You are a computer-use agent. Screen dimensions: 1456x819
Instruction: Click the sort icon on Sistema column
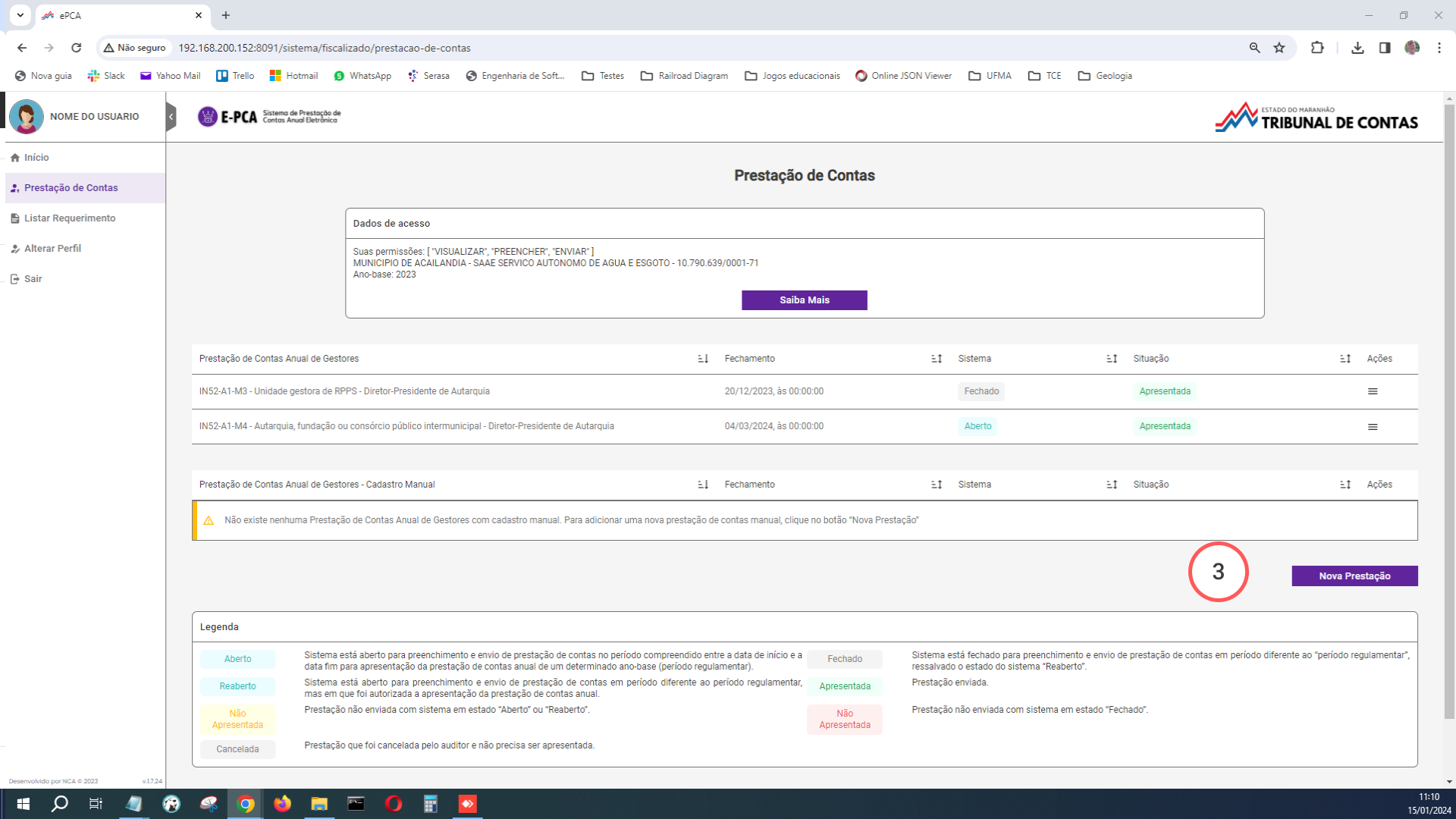click(1110, 358)
